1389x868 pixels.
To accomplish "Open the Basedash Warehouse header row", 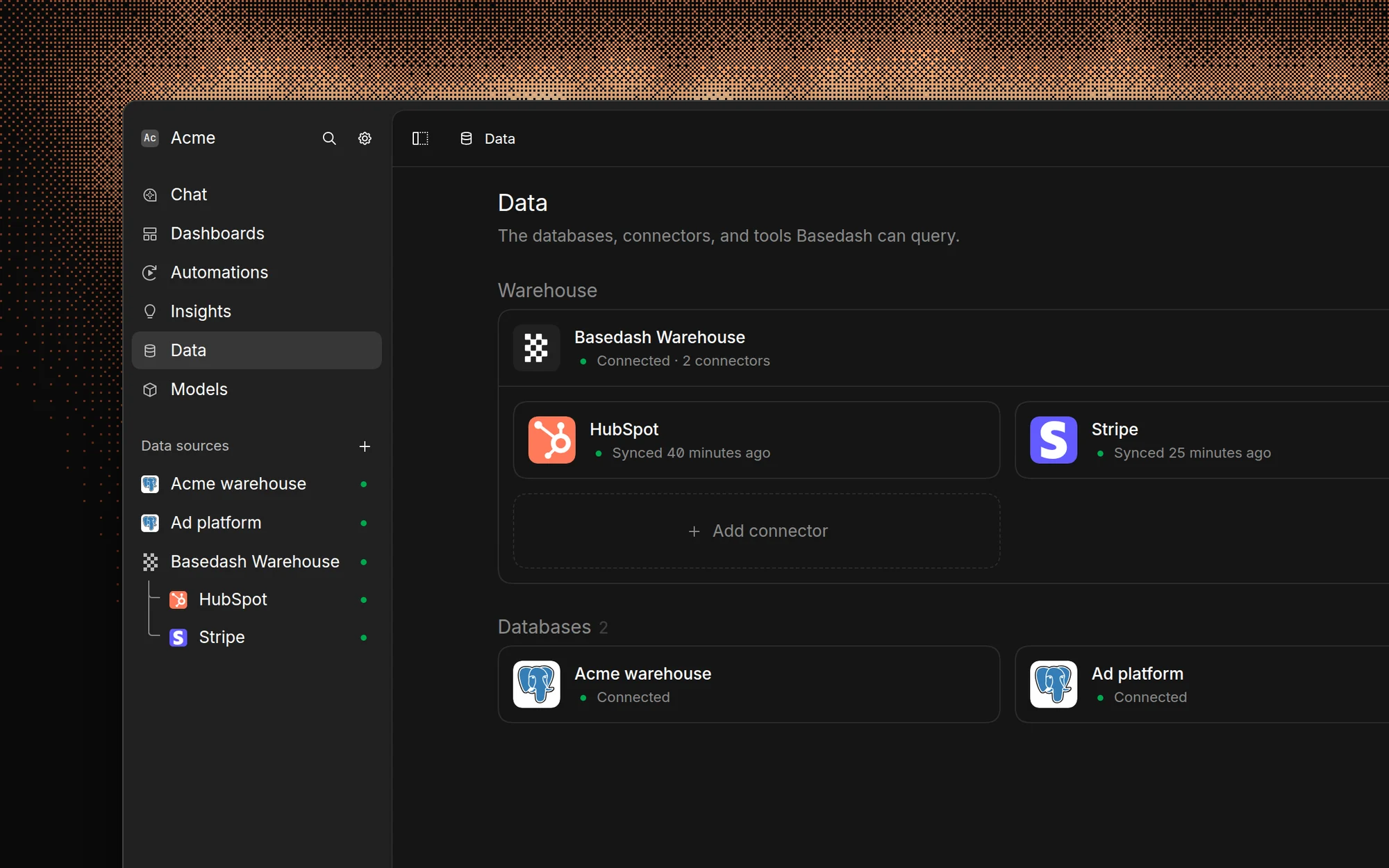I will click(944, 348).
